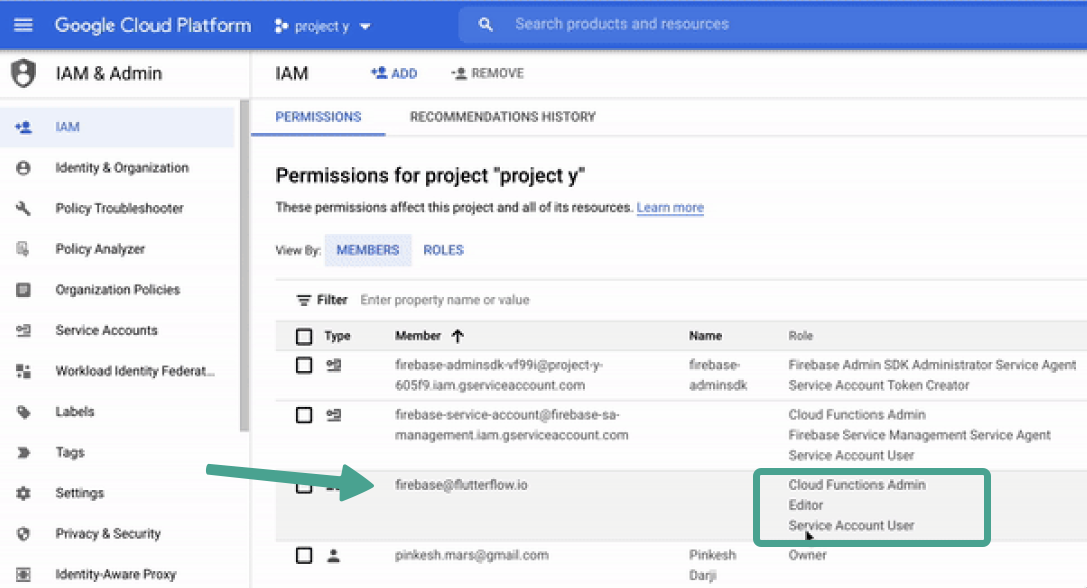
Task: Check the firebase-adminsdk member row checkbox
Action: pos(304,365)
